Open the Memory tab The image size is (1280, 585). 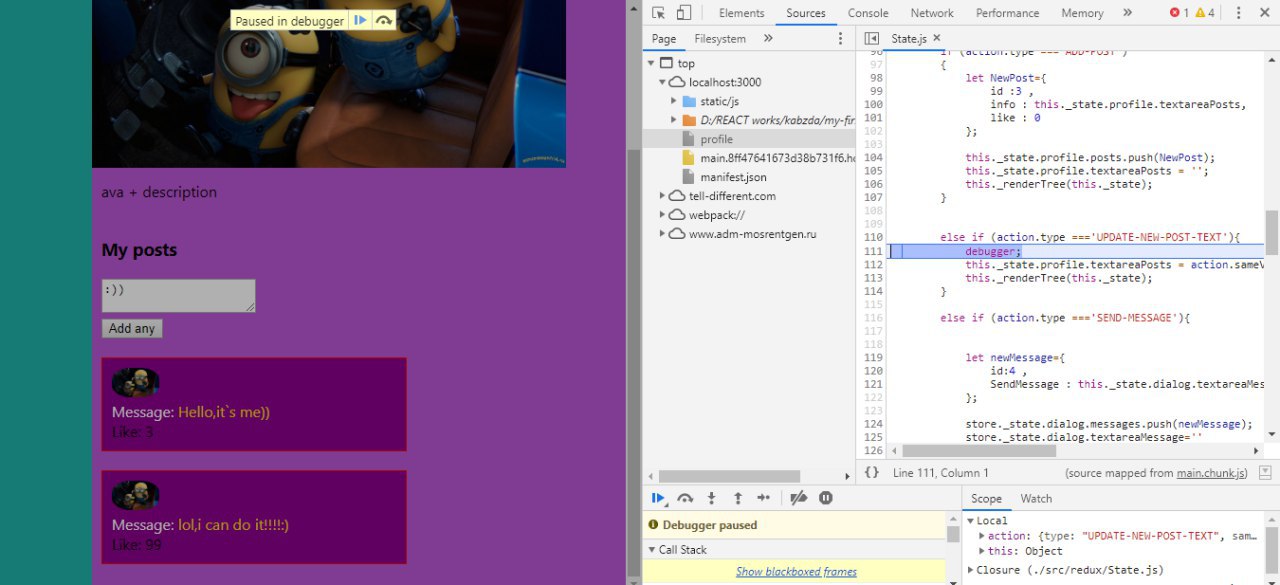tap(1082, 13)
